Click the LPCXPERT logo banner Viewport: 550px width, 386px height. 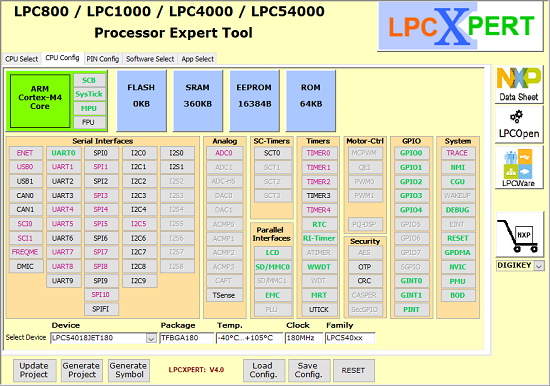pyautogui.click(x=460, y=26)
